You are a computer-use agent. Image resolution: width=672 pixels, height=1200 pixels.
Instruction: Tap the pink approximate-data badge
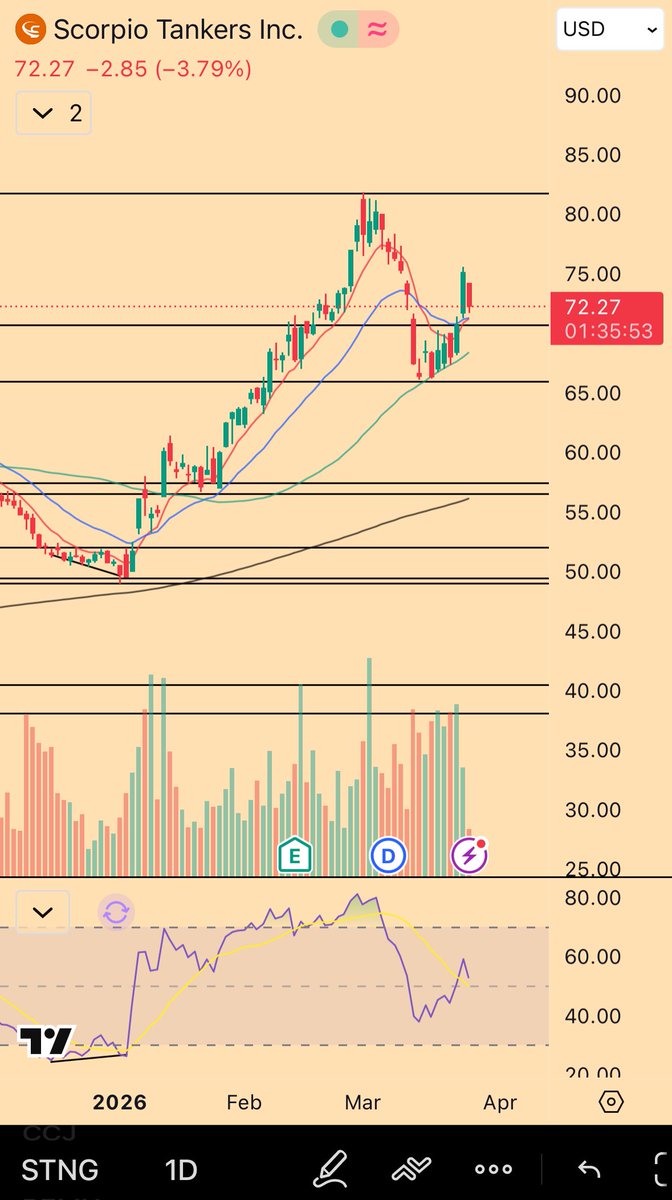pyautogui.click(x=378, y=30)
